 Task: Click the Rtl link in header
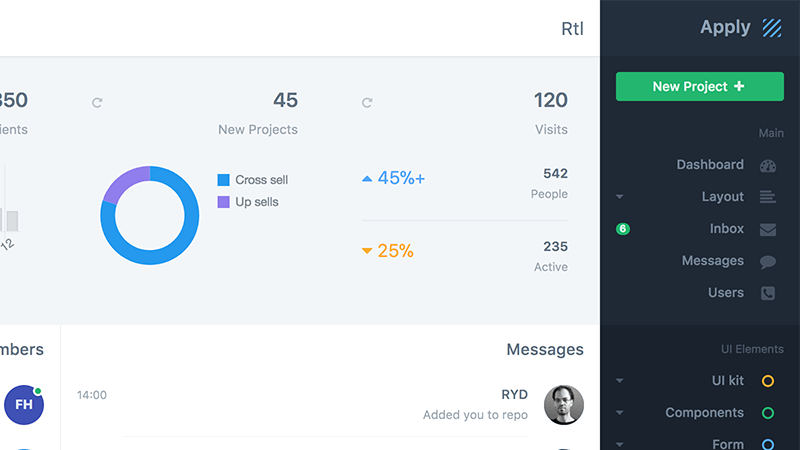(572, 29)
